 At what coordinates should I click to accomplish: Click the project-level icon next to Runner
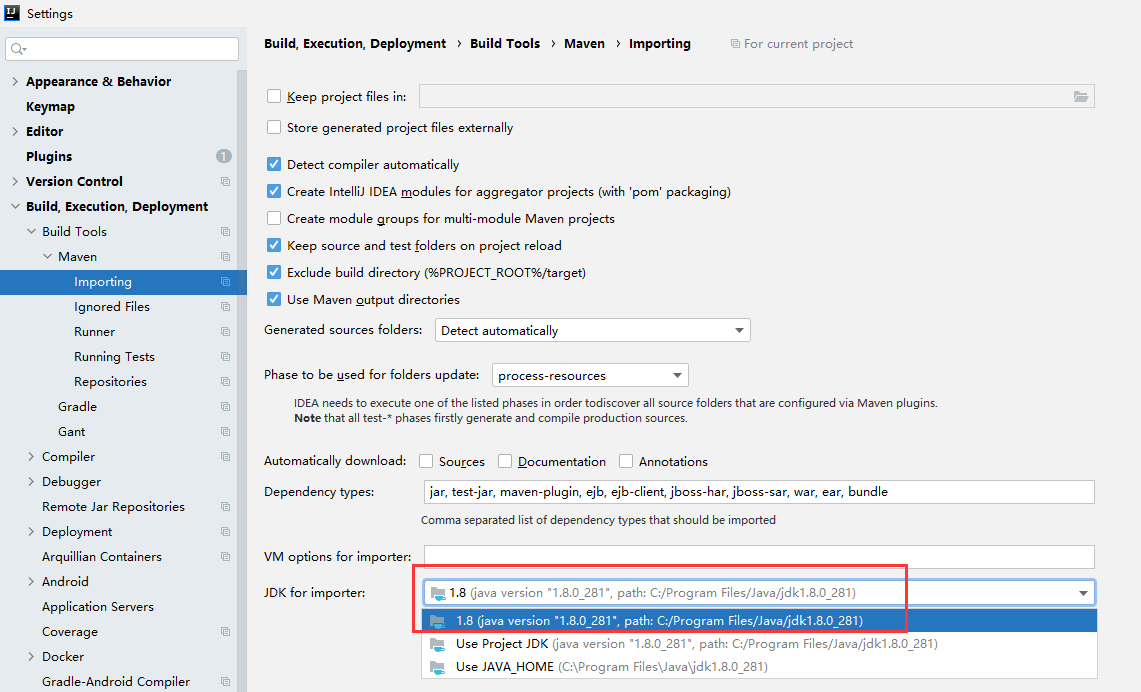coord(226,332)
